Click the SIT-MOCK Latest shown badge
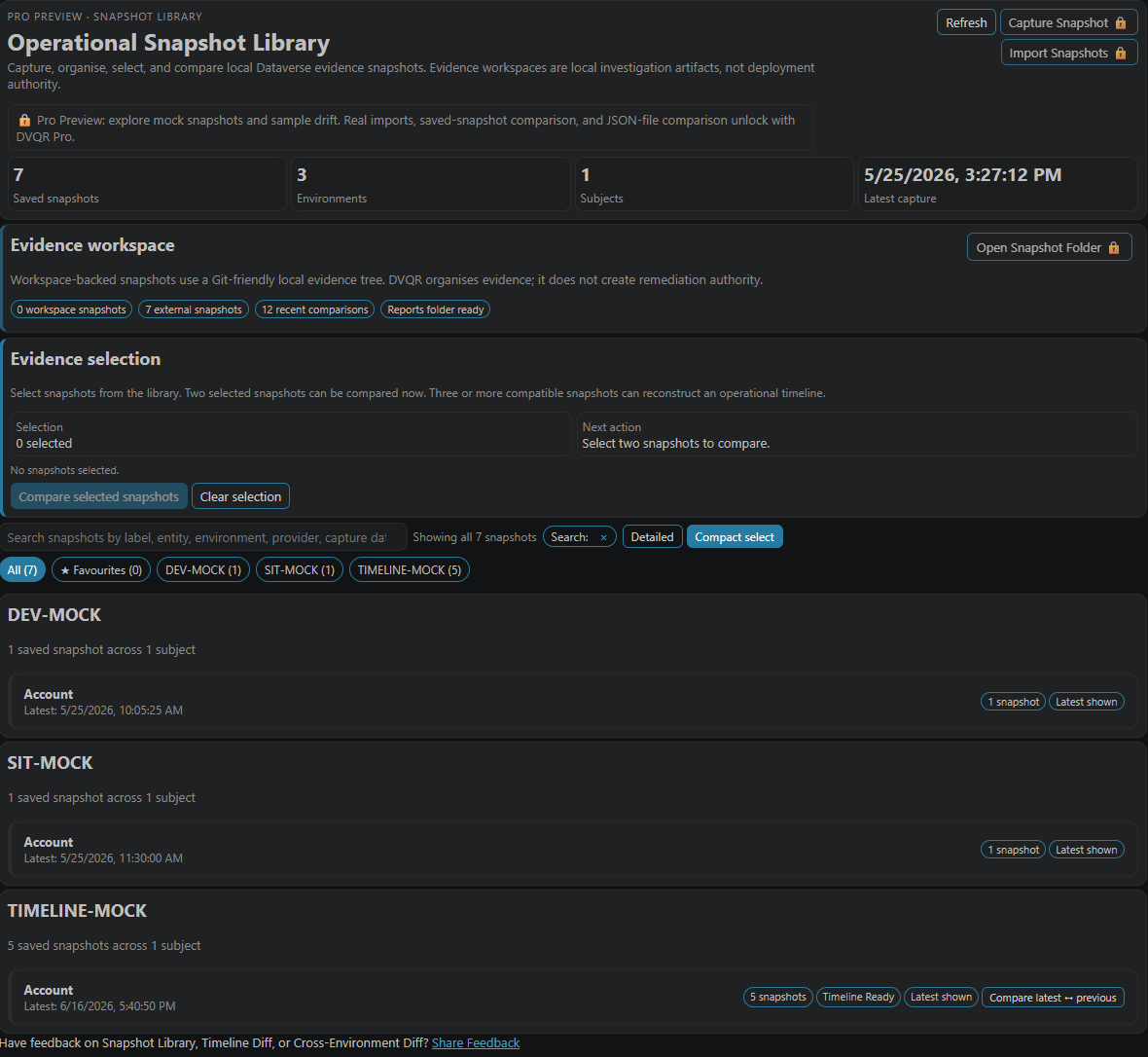 tap(1087, 850)
